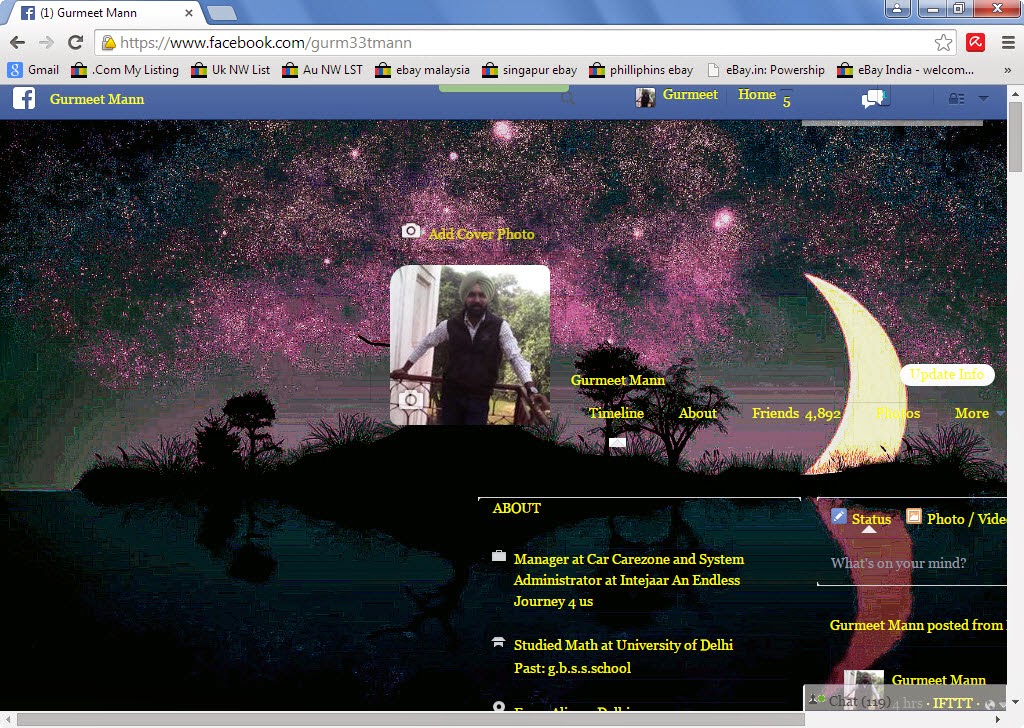Open the About tab
Image resolution: width=1024 pixels, height=728 pixels.
point(697,413)
